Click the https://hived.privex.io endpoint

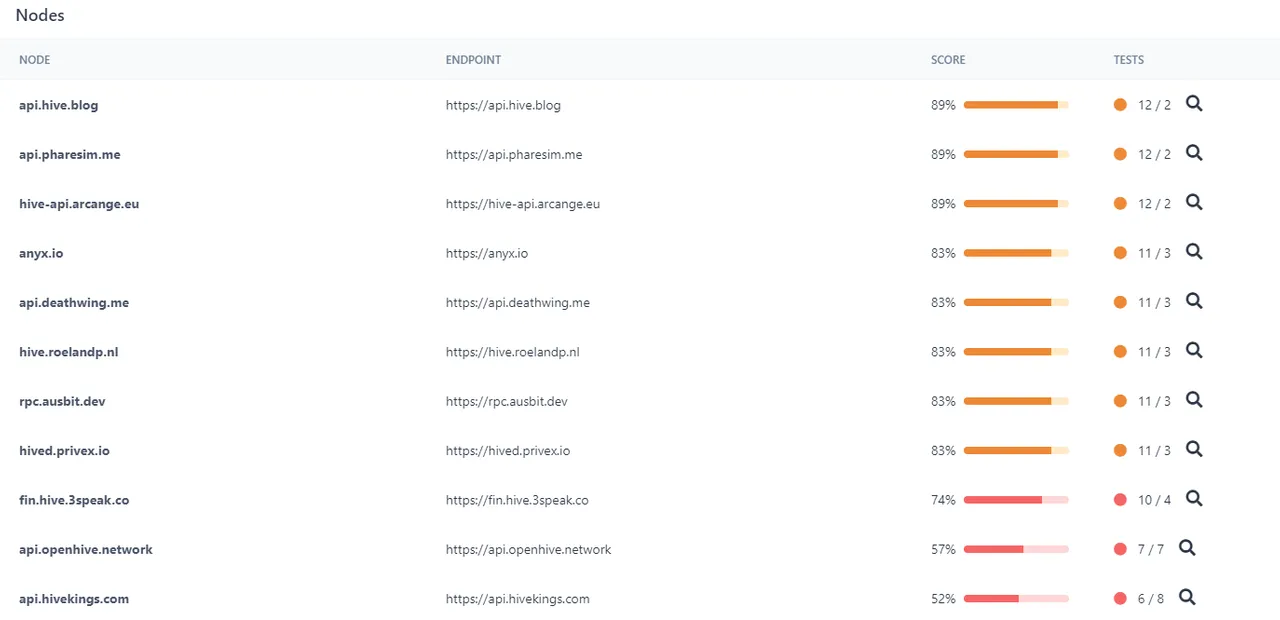508,451
